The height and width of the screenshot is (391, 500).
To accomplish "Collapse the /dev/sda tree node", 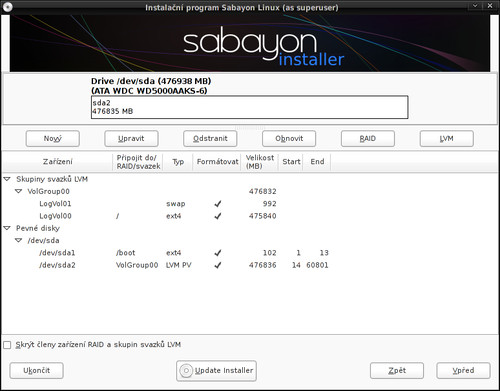I will click(x=19, y=241).
